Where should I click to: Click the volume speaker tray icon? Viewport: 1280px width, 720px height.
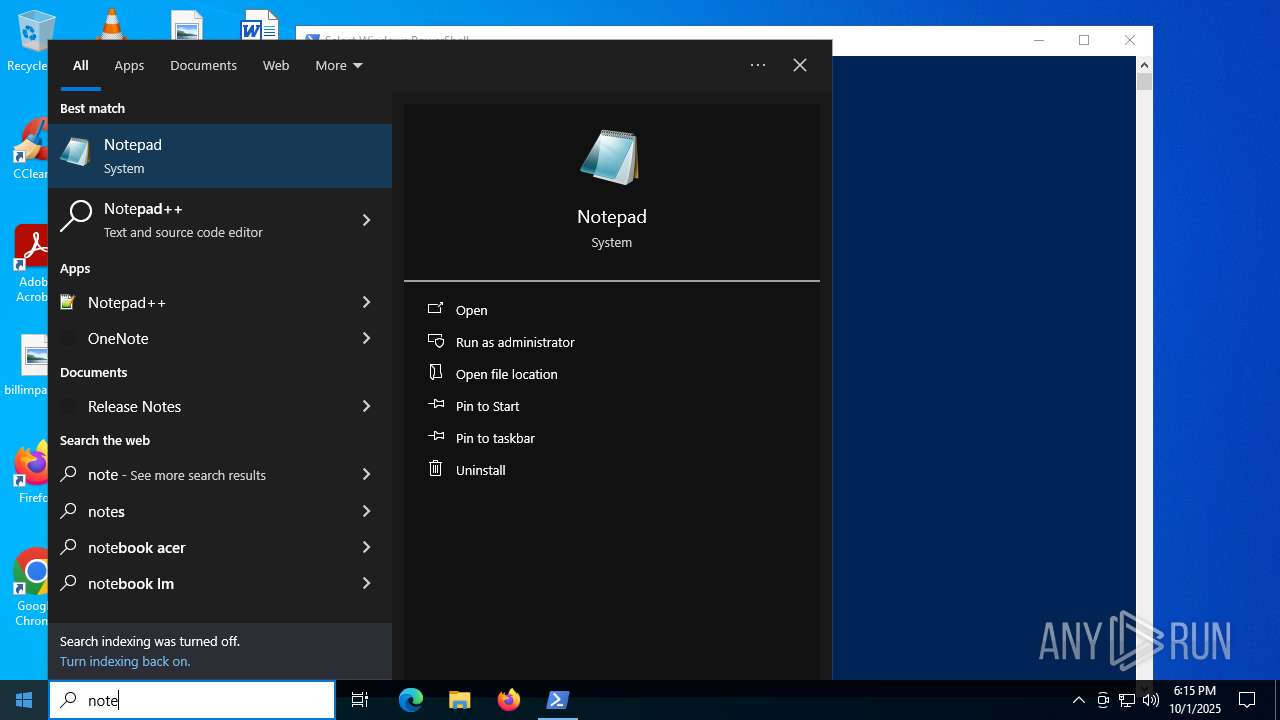click(x=1150, y=700)
